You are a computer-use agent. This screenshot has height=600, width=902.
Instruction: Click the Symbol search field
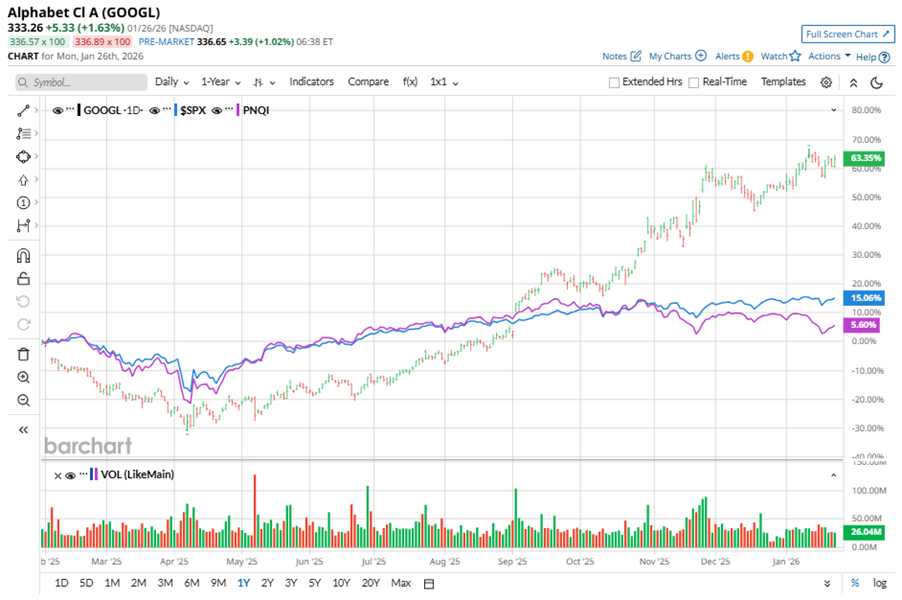click(x=76, y=82)
